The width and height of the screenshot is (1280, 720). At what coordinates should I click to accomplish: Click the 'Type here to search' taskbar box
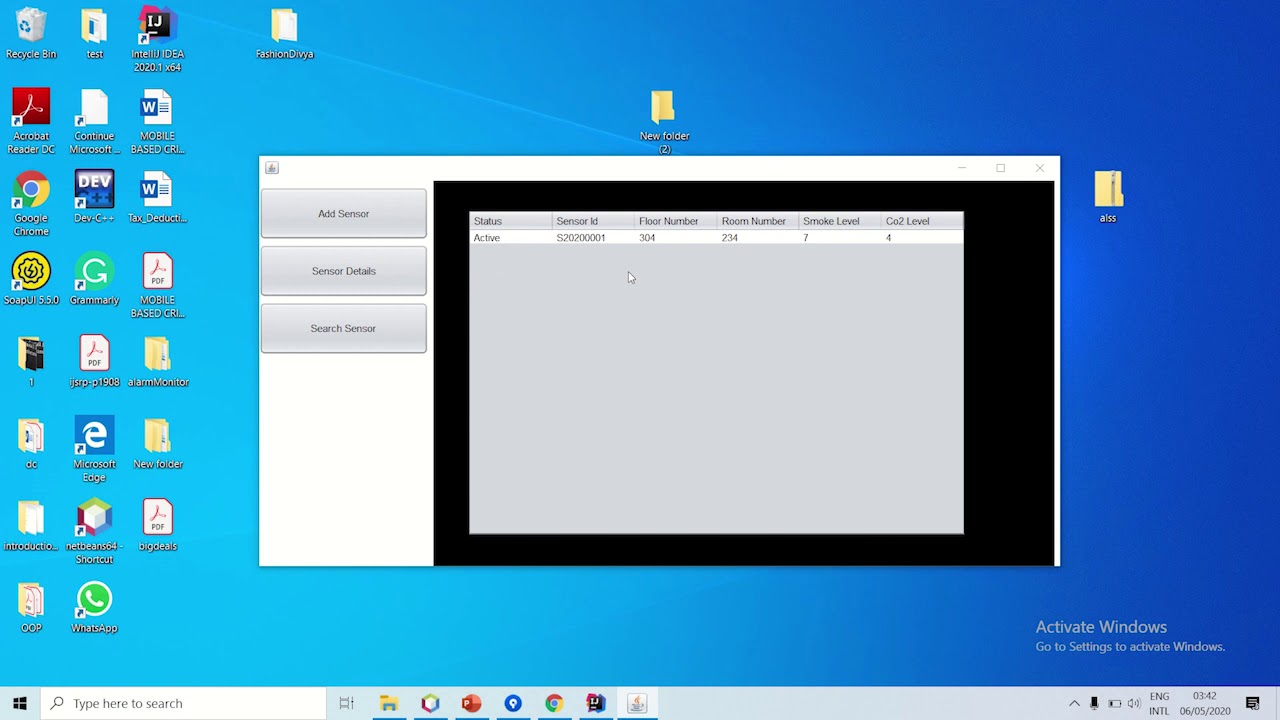pyautogui.click(x=183, y=703)
